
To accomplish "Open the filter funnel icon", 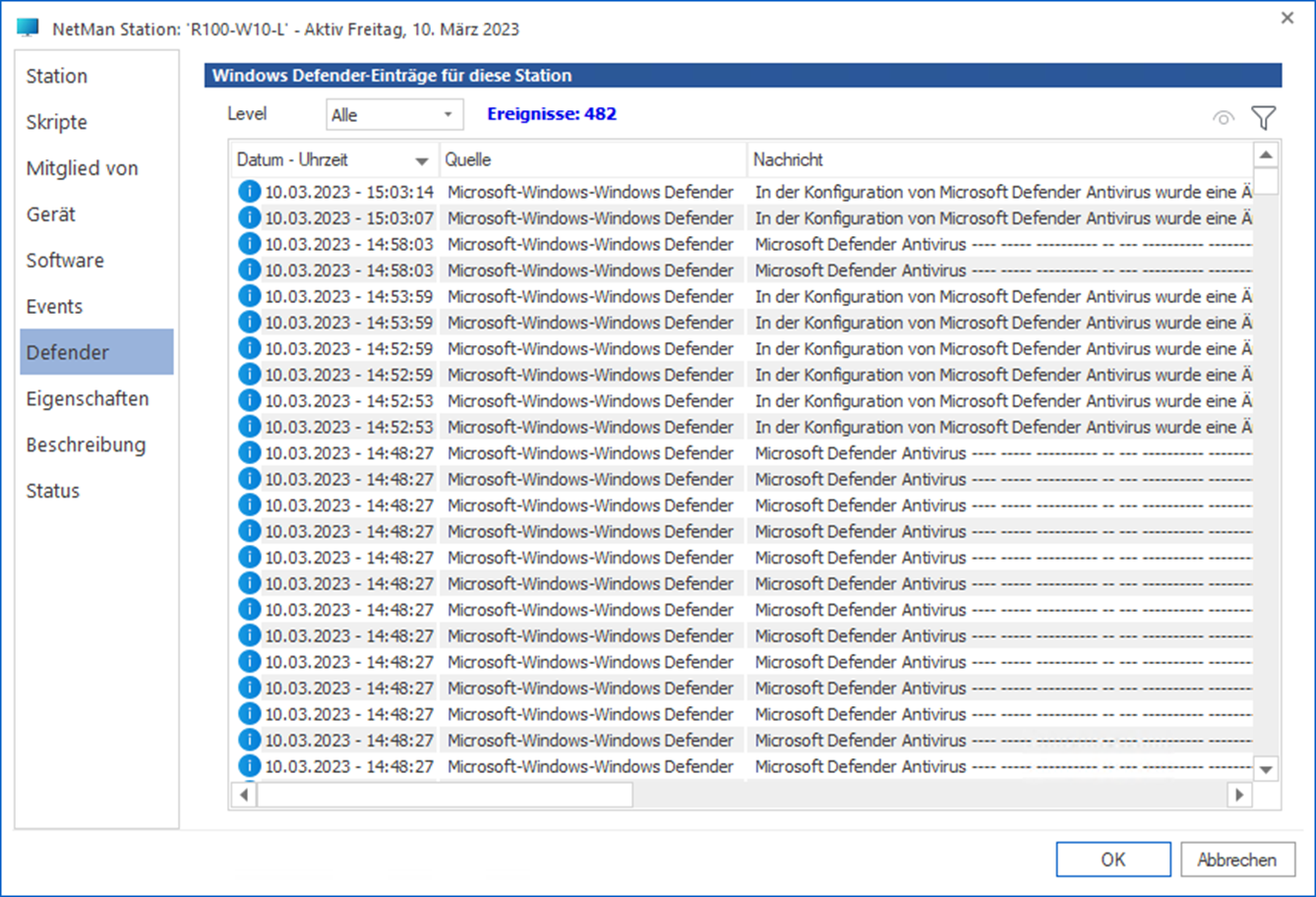I will (1263, 117).
